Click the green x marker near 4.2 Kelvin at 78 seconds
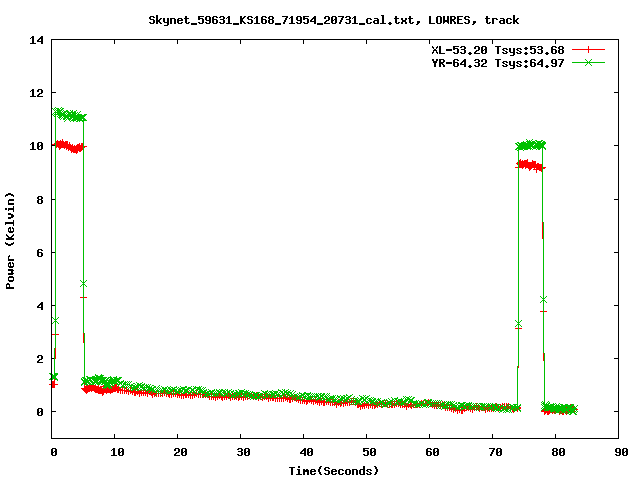The width and height of the screenshot is (640, 480). click(x=543, y=299)
